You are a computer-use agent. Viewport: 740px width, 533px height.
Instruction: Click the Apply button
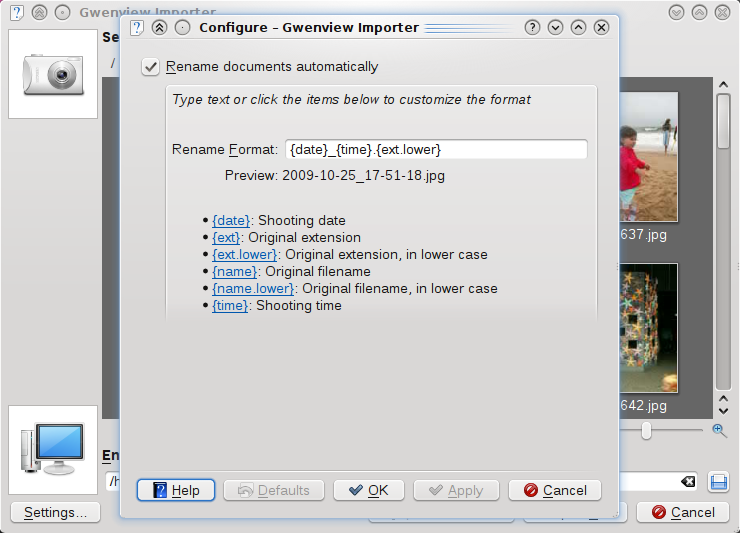pos(456,490)
